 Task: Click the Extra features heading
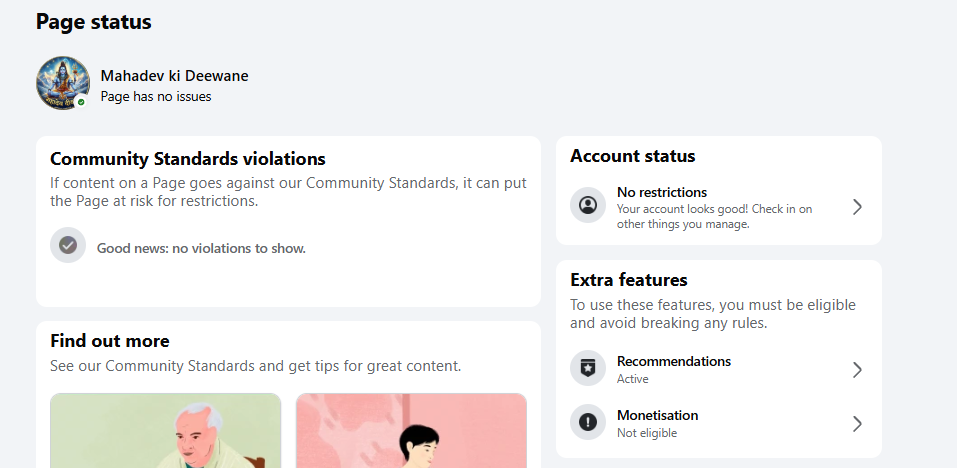(629, 279)
